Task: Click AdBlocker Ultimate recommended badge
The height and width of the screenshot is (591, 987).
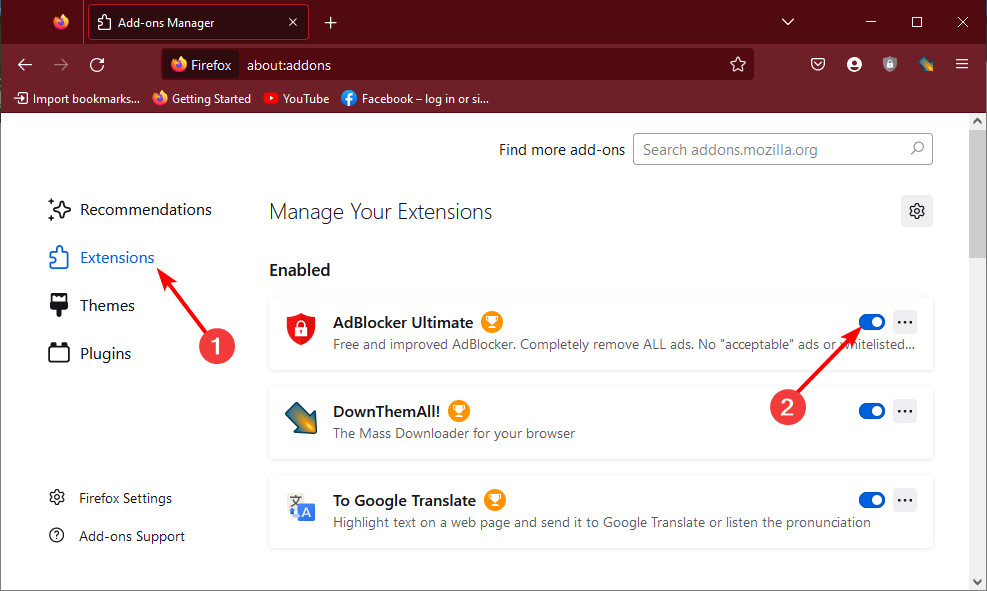Action: (492, 322)
